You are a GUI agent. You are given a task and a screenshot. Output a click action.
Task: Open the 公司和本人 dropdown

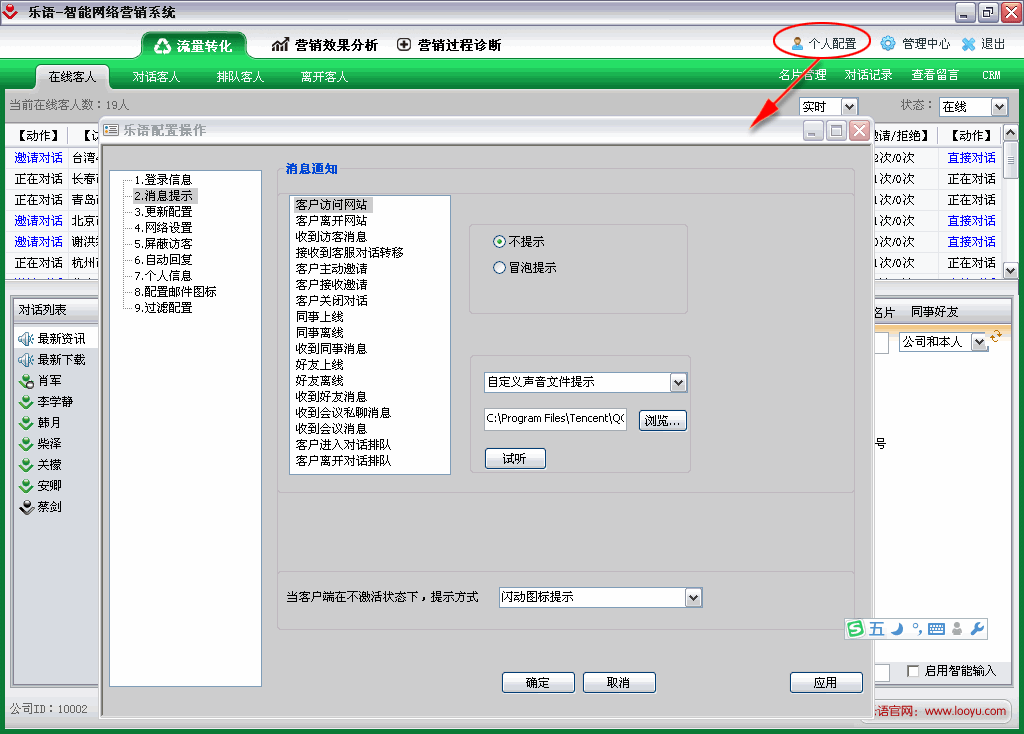pos(978,342)
